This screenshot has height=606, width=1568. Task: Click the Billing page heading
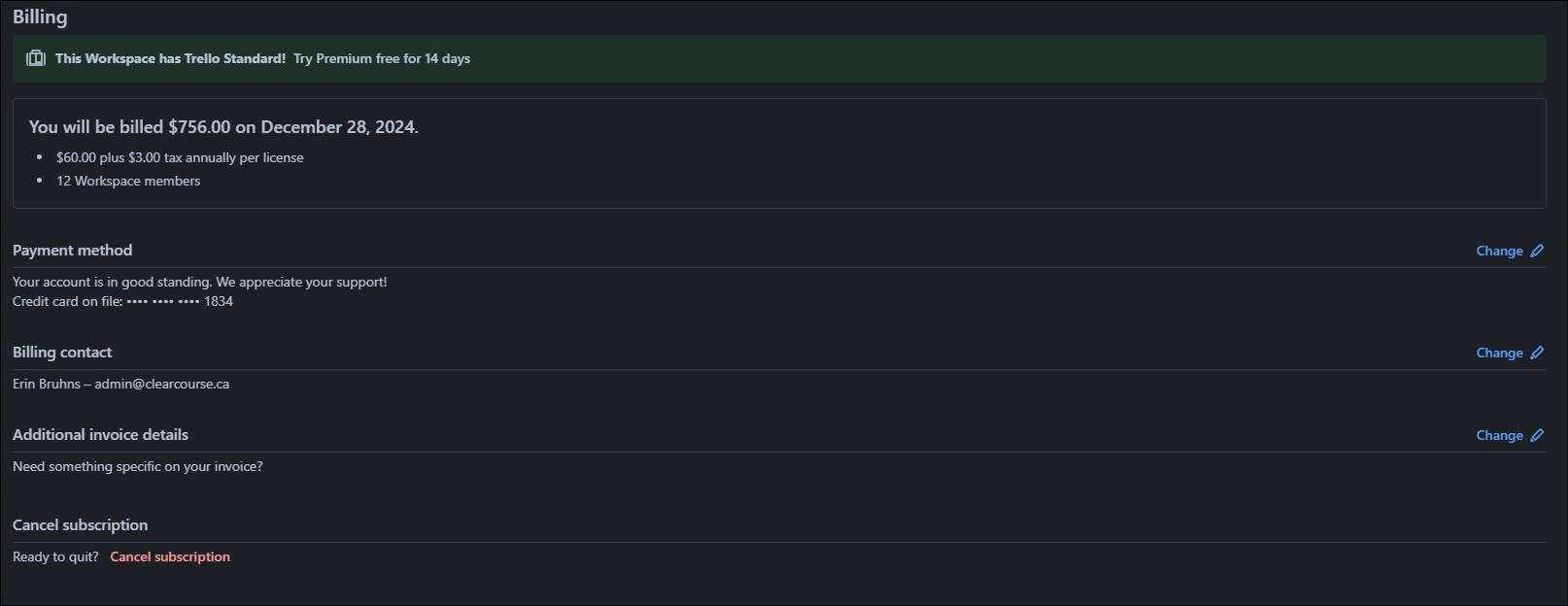(x=40, y=17)
